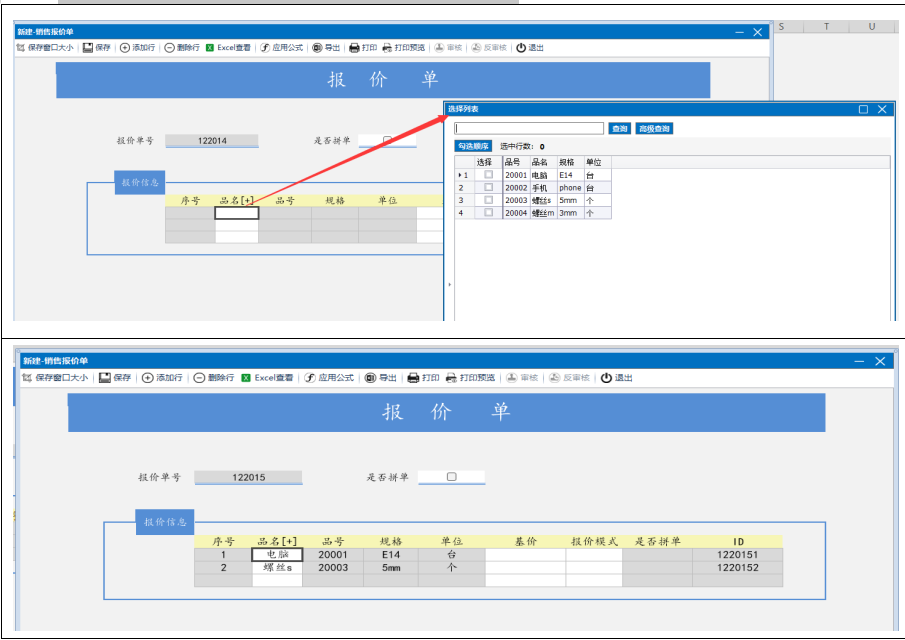The width and height of the screenshot is (905, 640).
Task: Click 打印预览 print preview in lower window
Action: [451, 378]
